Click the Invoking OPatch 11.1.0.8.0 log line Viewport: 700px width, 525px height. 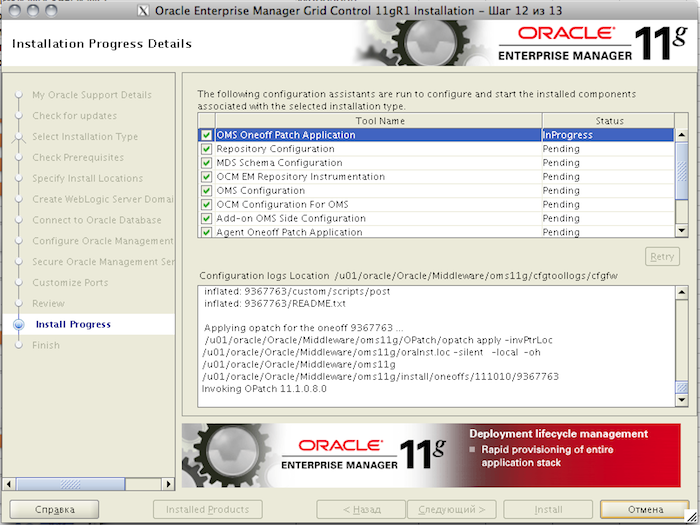(264, 389)
